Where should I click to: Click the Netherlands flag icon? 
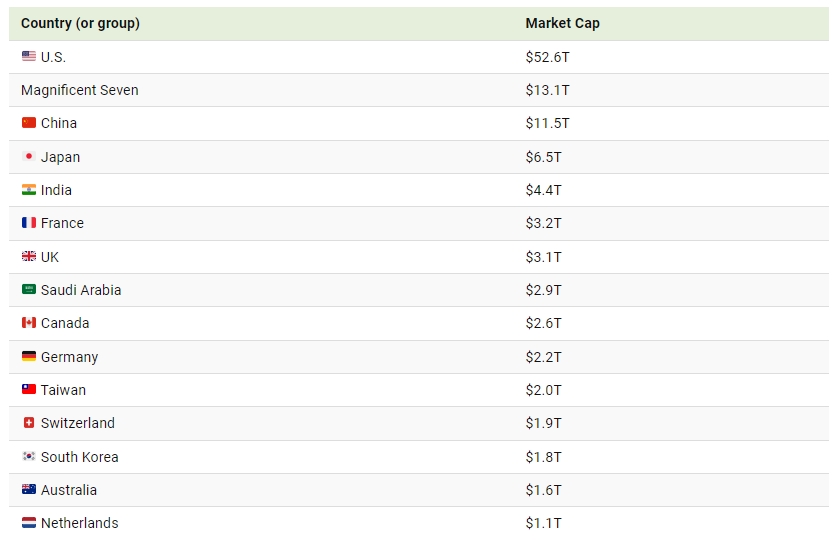click(x=29, y=523)
